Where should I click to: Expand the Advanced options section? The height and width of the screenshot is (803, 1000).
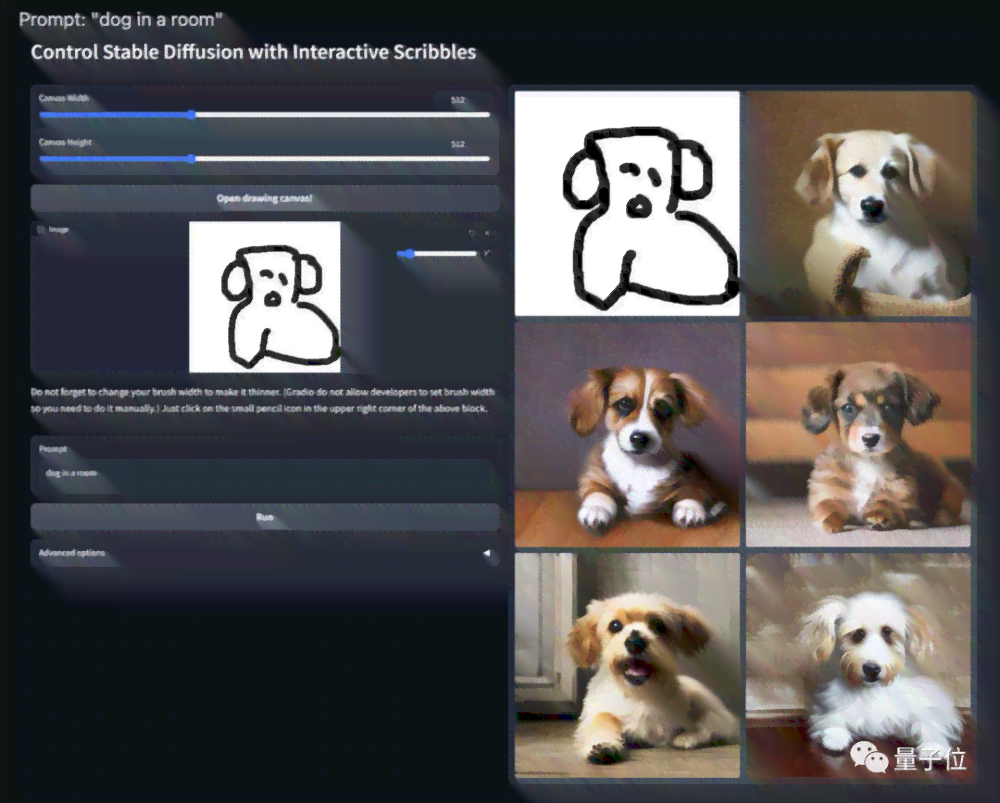[x=265, y=553]
